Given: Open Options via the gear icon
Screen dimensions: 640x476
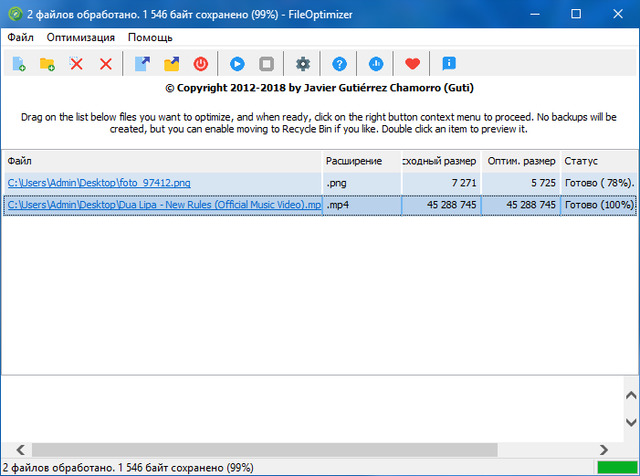Looking at the screenshot, I should [x=302, y=64].
